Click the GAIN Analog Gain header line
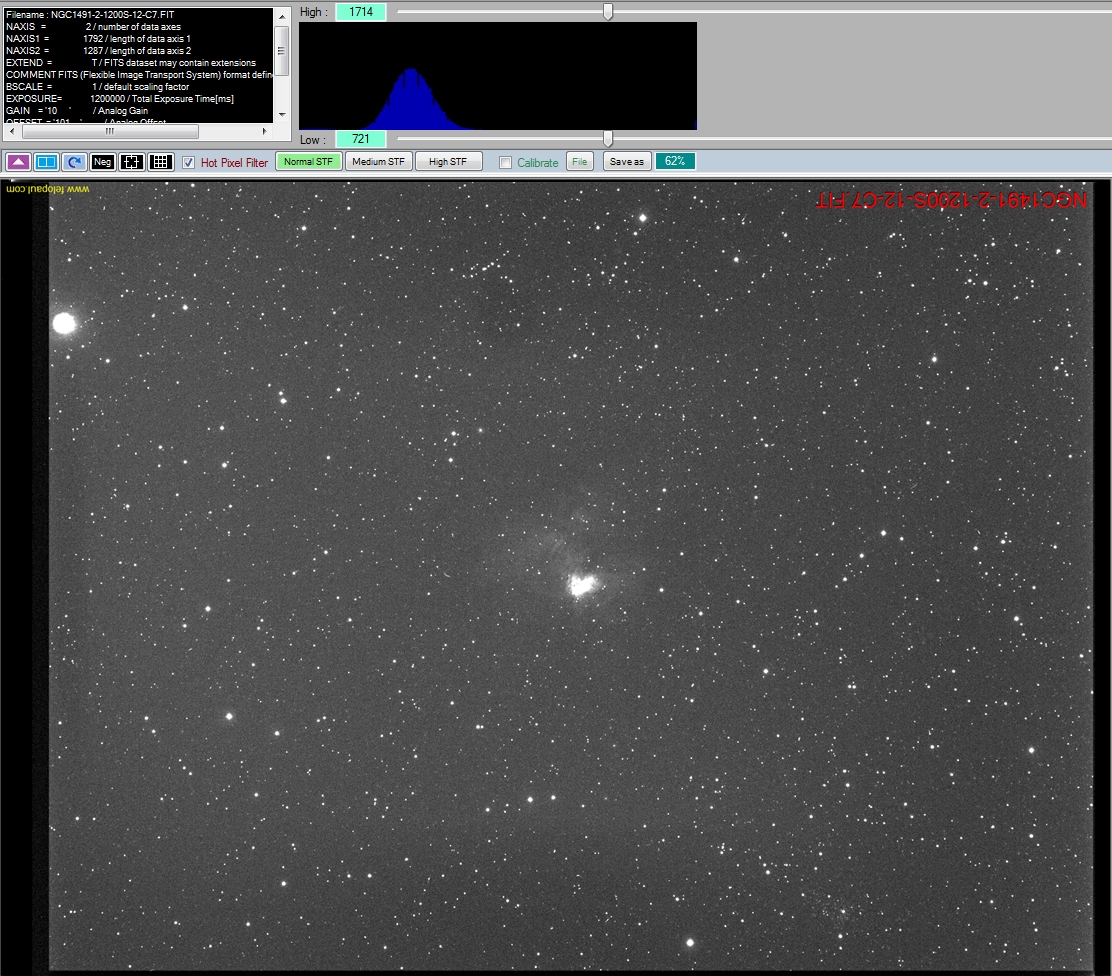The image size is (1112, 976). 77,111
